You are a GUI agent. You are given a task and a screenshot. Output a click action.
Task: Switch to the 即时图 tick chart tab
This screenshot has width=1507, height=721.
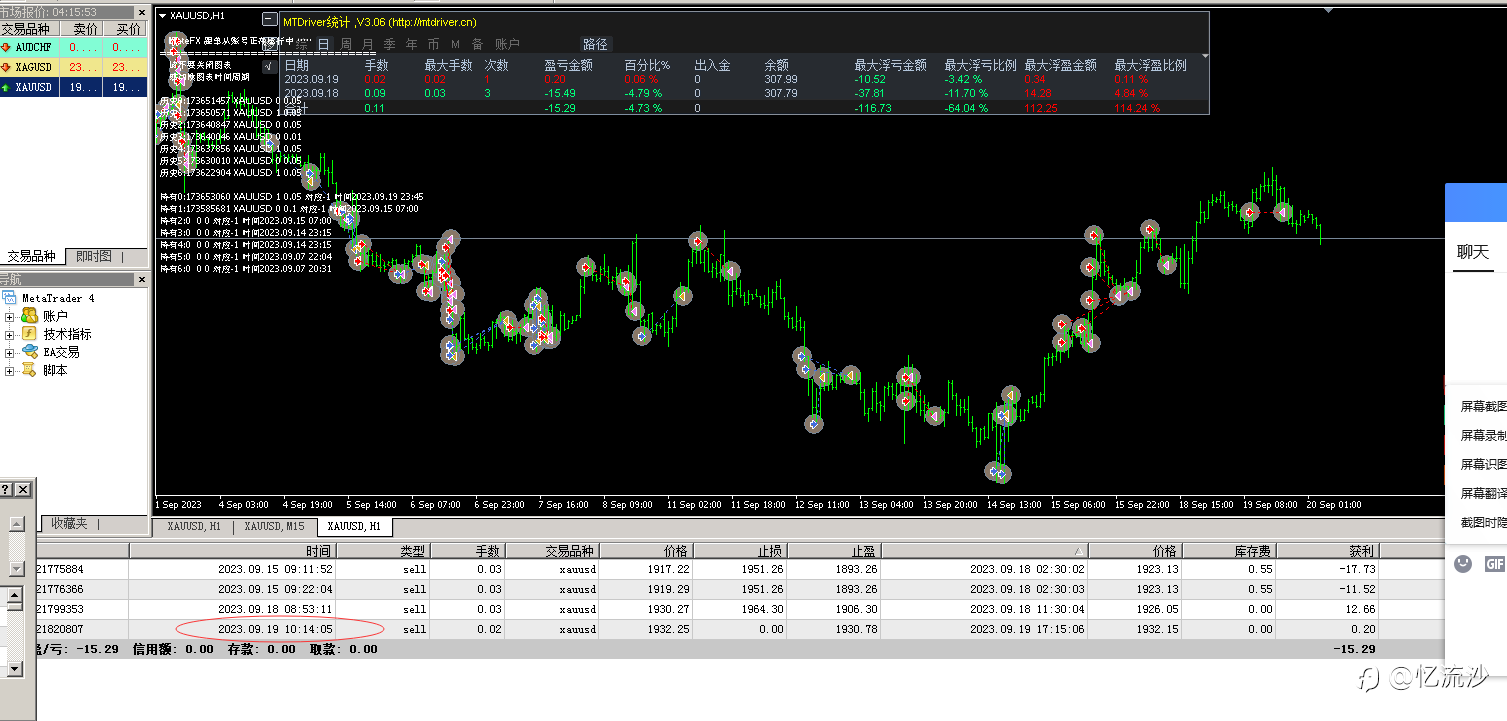click(x=94, y=256)
